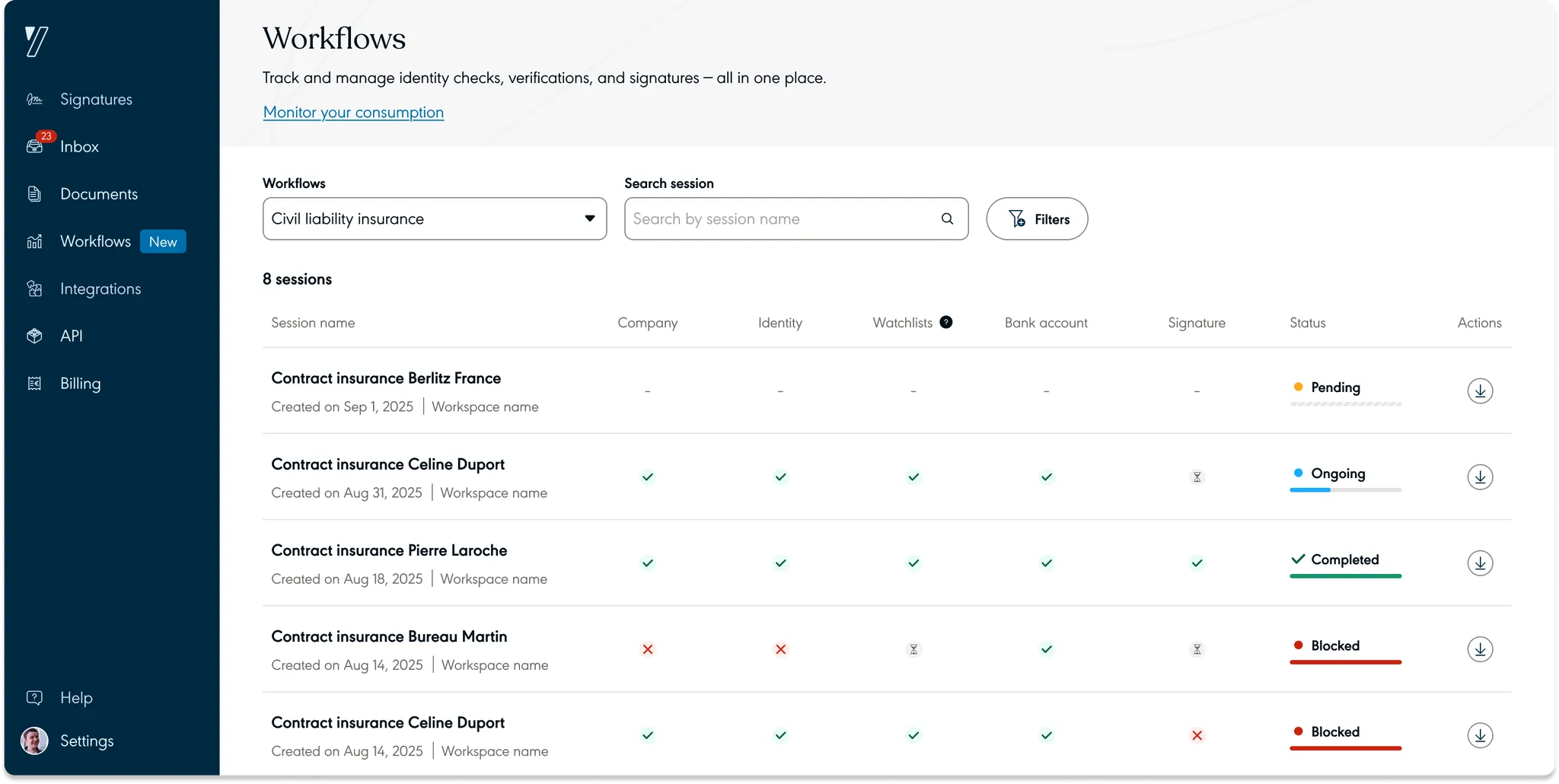Image resolution: width=1559 pixels, height=784 pixels.
Task: Download the Ongoing Celine Duport session
Action: tap(1480, 476)
